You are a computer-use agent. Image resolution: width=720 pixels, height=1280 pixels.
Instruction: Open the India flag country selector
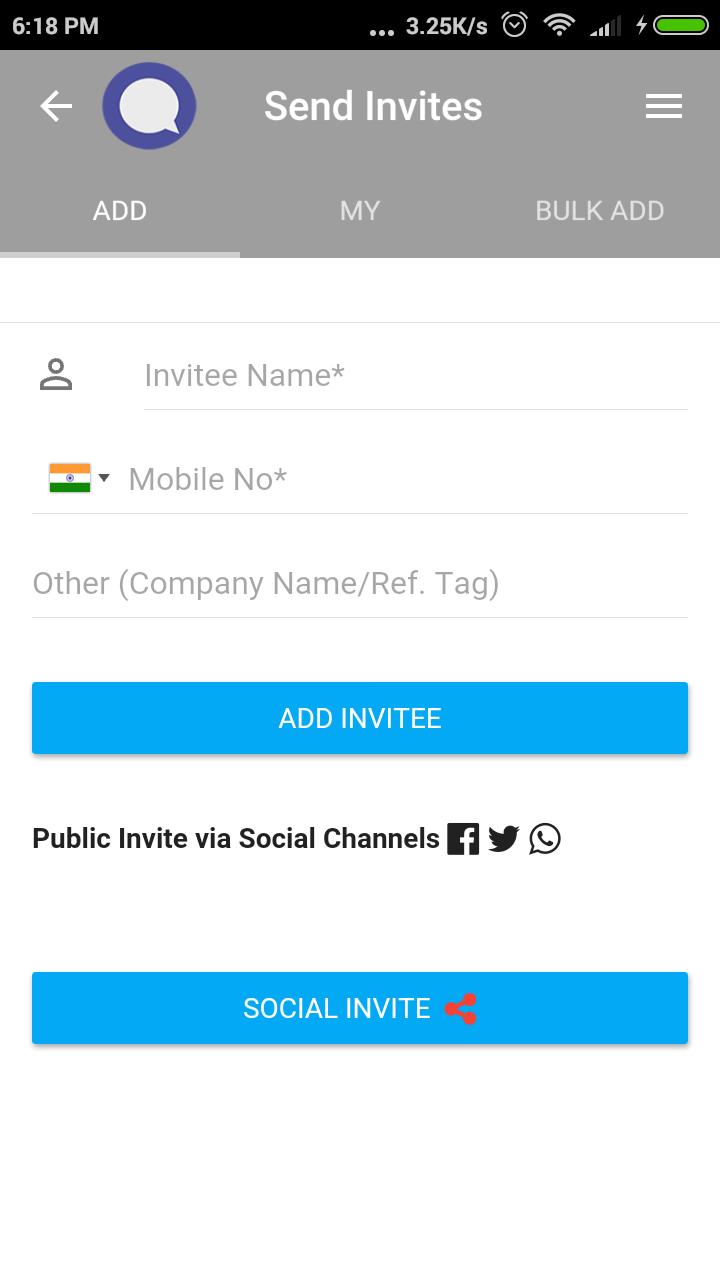[69, 478]
